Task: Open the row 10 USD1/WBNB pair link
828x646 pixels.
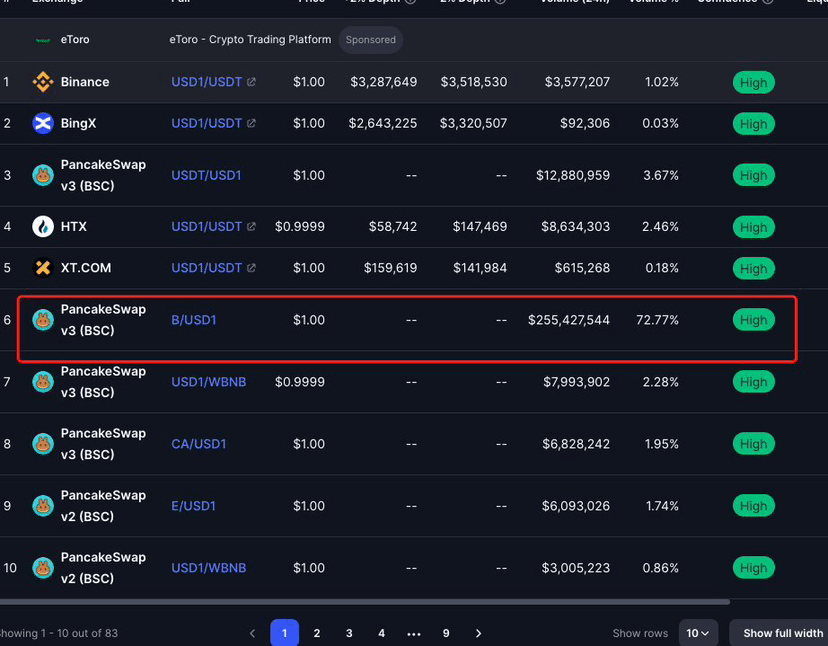Action: click(x=209, y=568)
